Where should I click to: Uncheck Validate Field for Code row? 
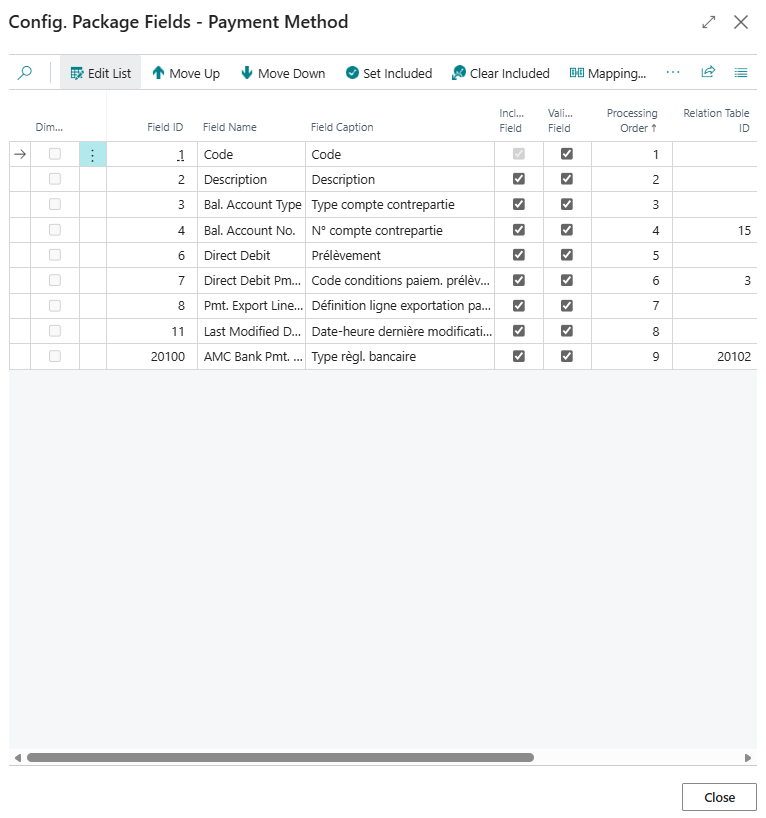click(x=567, y=154)
